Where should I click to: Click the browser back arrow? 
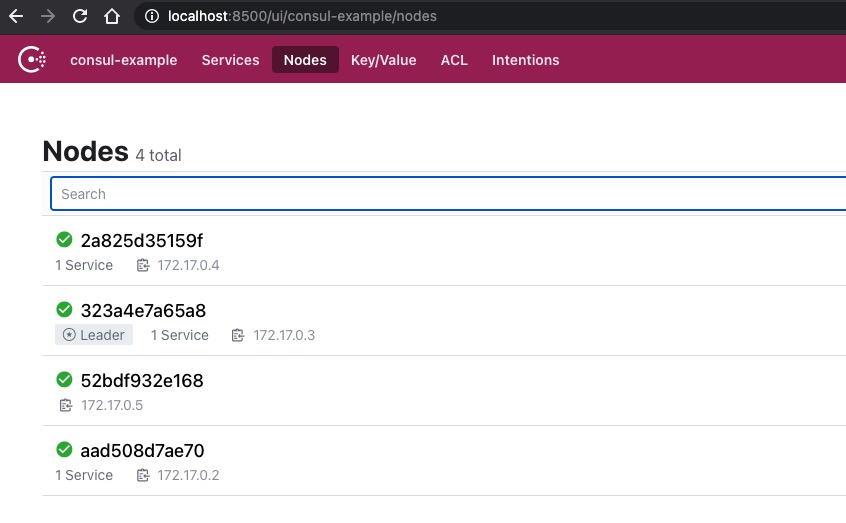(x=16, y=16)
